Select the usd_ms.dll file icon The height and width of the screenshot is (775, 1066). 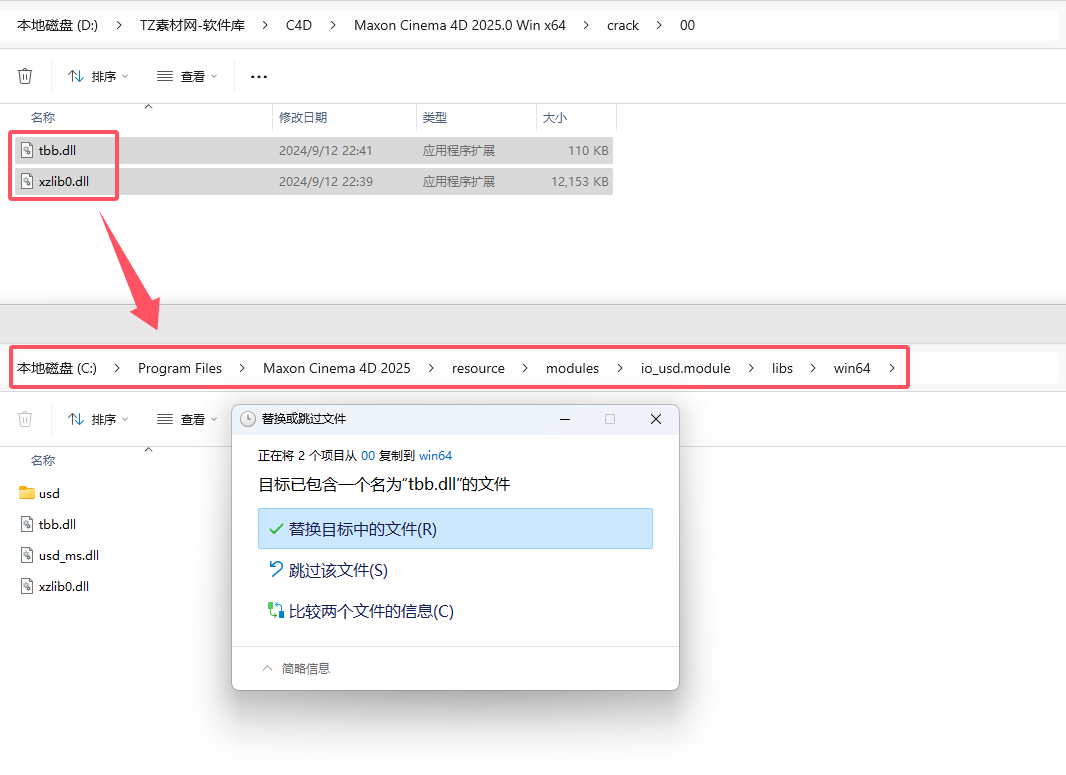click(x=27, y=555)
